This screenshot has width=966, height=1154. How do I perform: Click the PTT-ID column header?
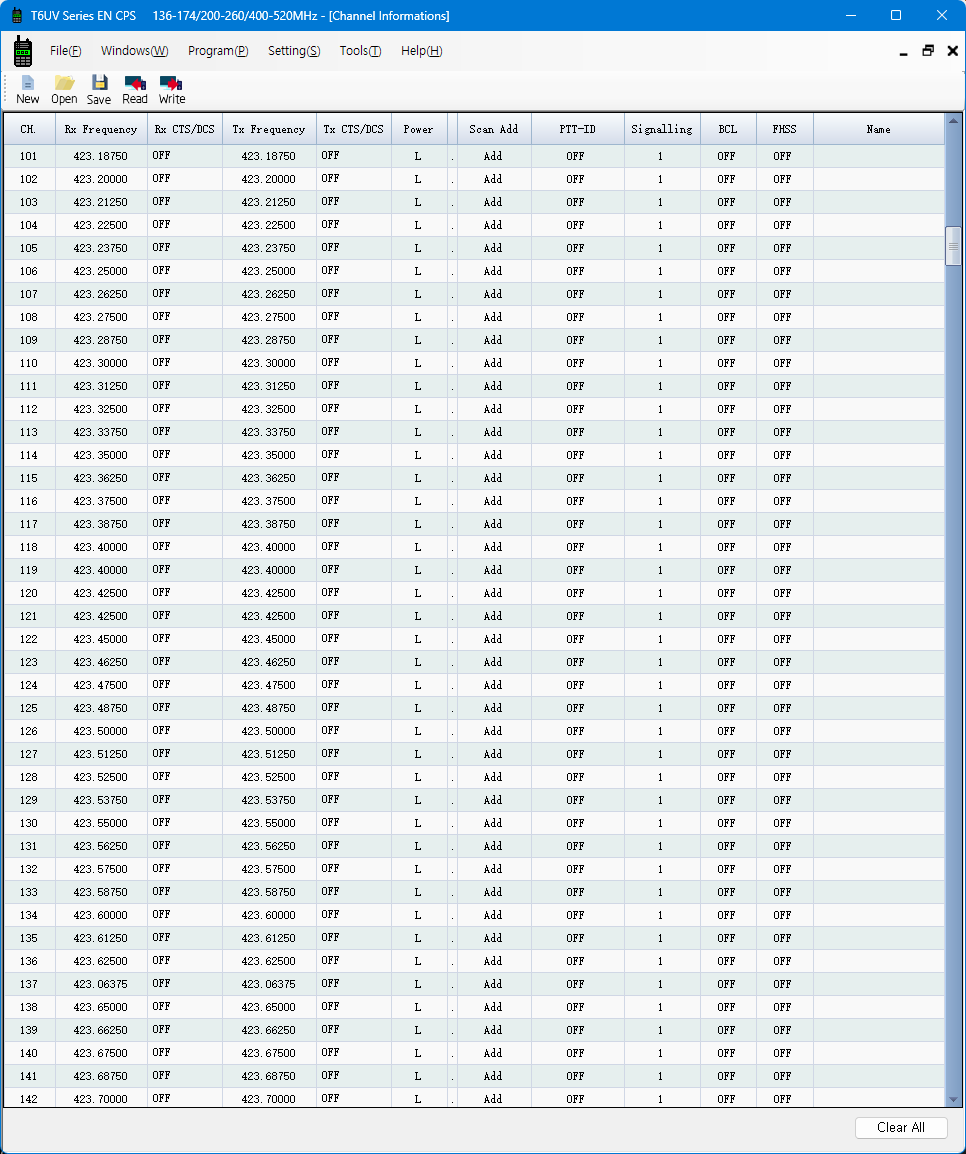point(578,130)
